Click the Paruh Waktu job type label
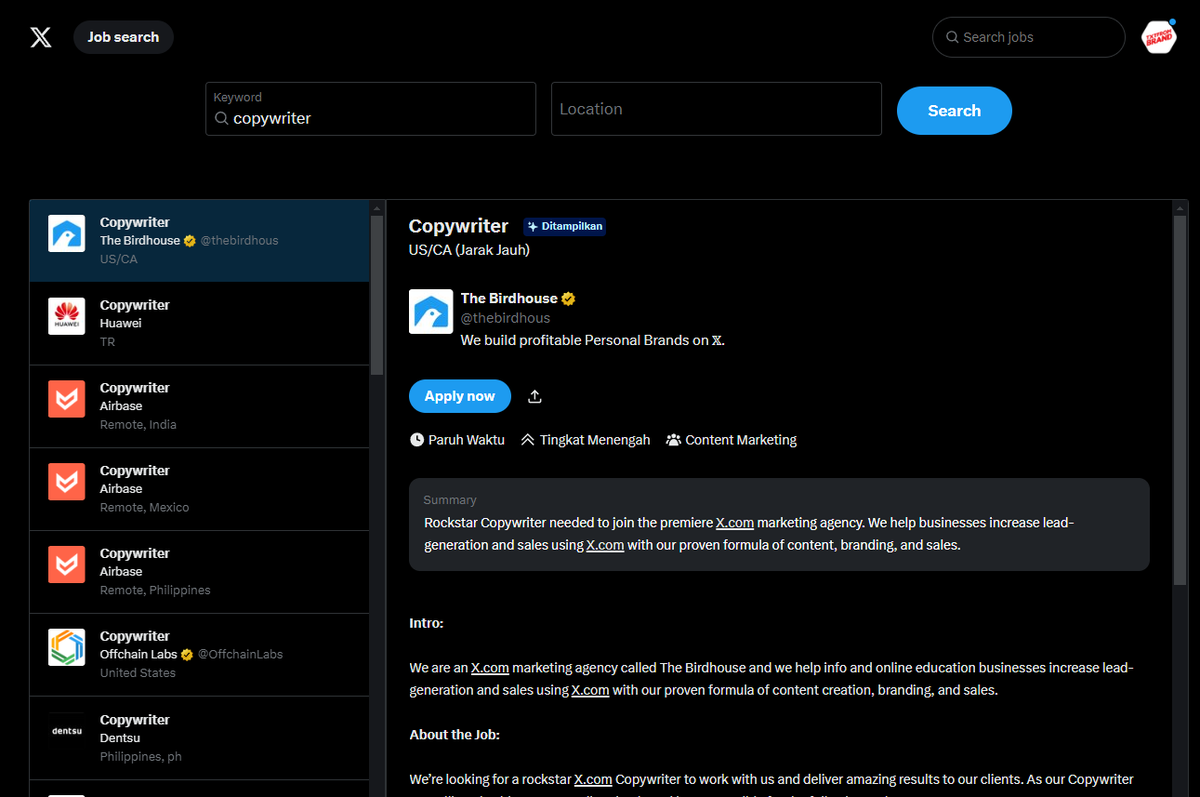Viewport: 1200px width, 797px height. [x=466, y=440]
